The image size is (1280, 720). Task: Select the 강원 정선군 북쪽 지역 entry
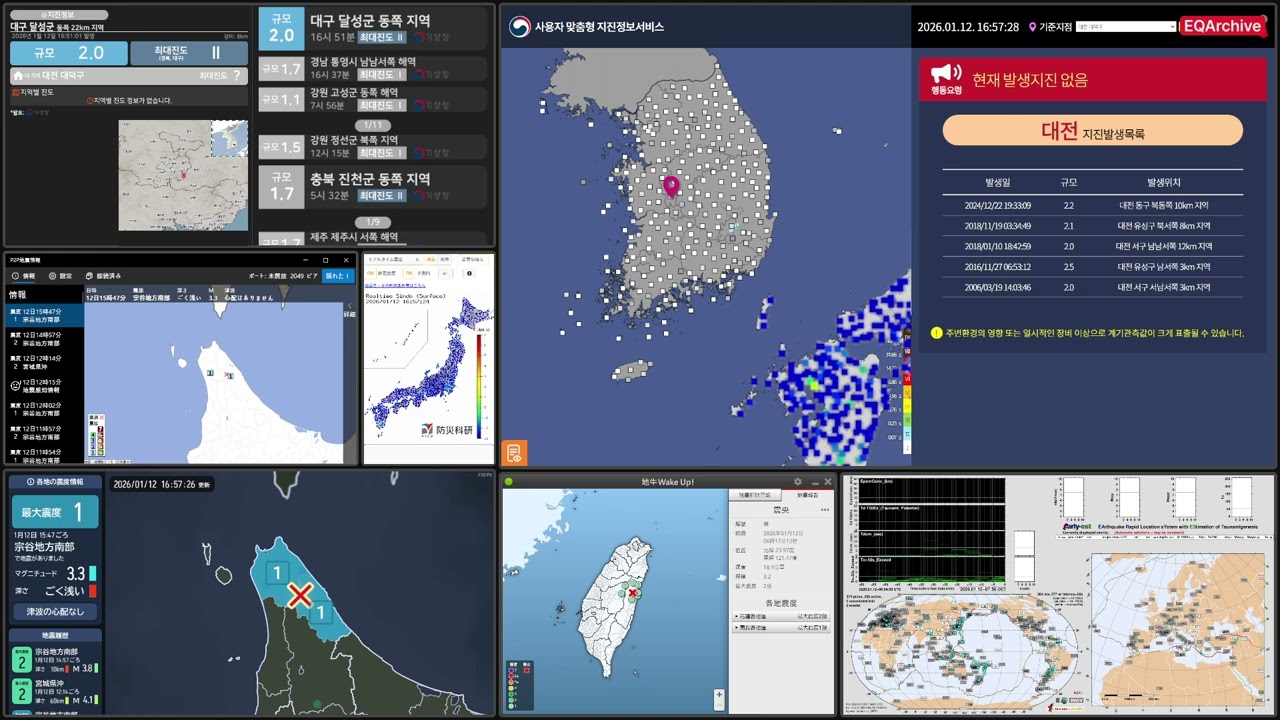(x=372, y=146)
